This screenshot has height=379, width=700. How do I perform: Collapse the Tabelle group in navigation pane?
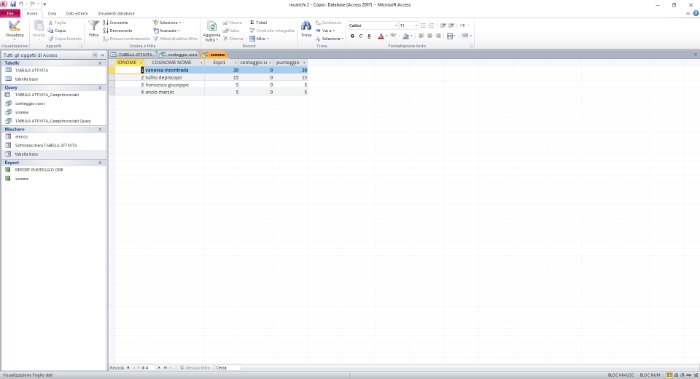[100, 63]
